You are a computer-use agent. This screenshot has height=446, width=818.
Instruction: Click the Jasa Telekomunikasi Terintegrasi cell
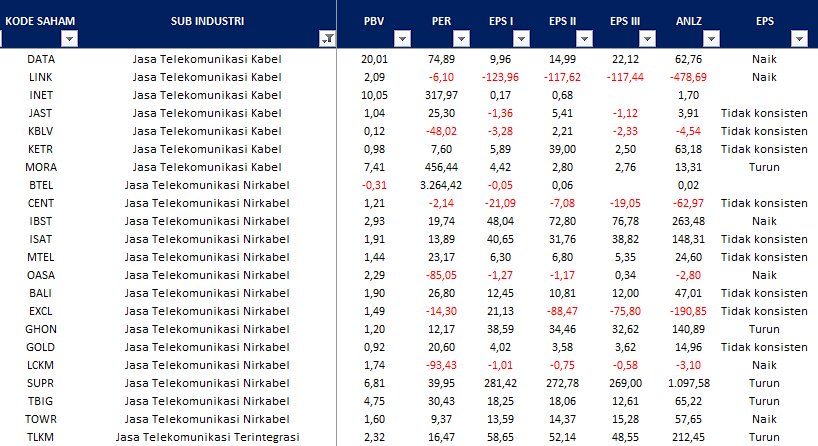pyautogui.click(x=206, y=437)
